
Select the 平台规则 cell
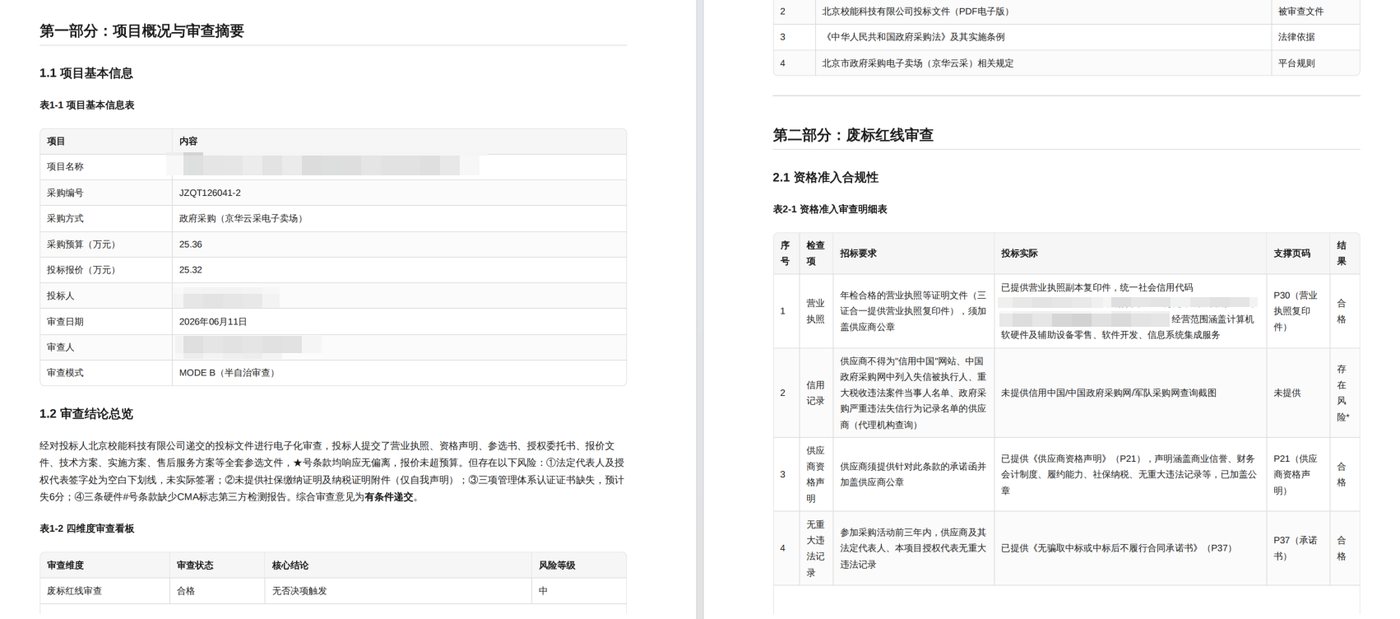coord(1296,63)
